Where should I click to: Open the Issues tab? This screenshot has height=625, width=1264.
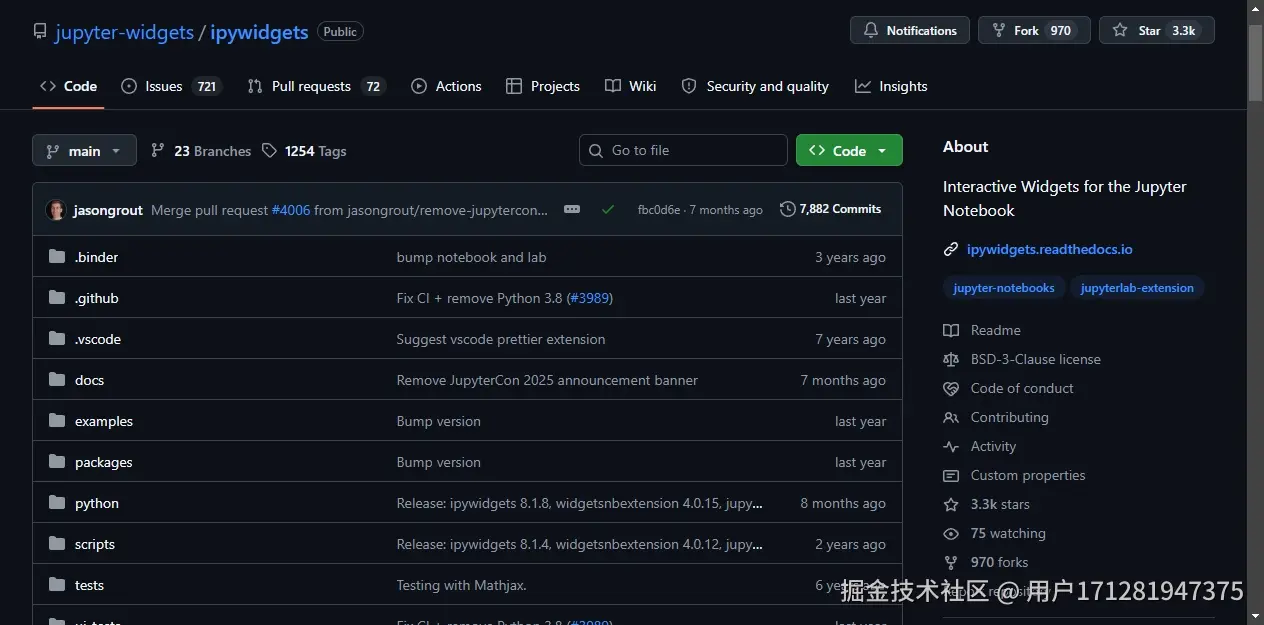pos(170,86)
